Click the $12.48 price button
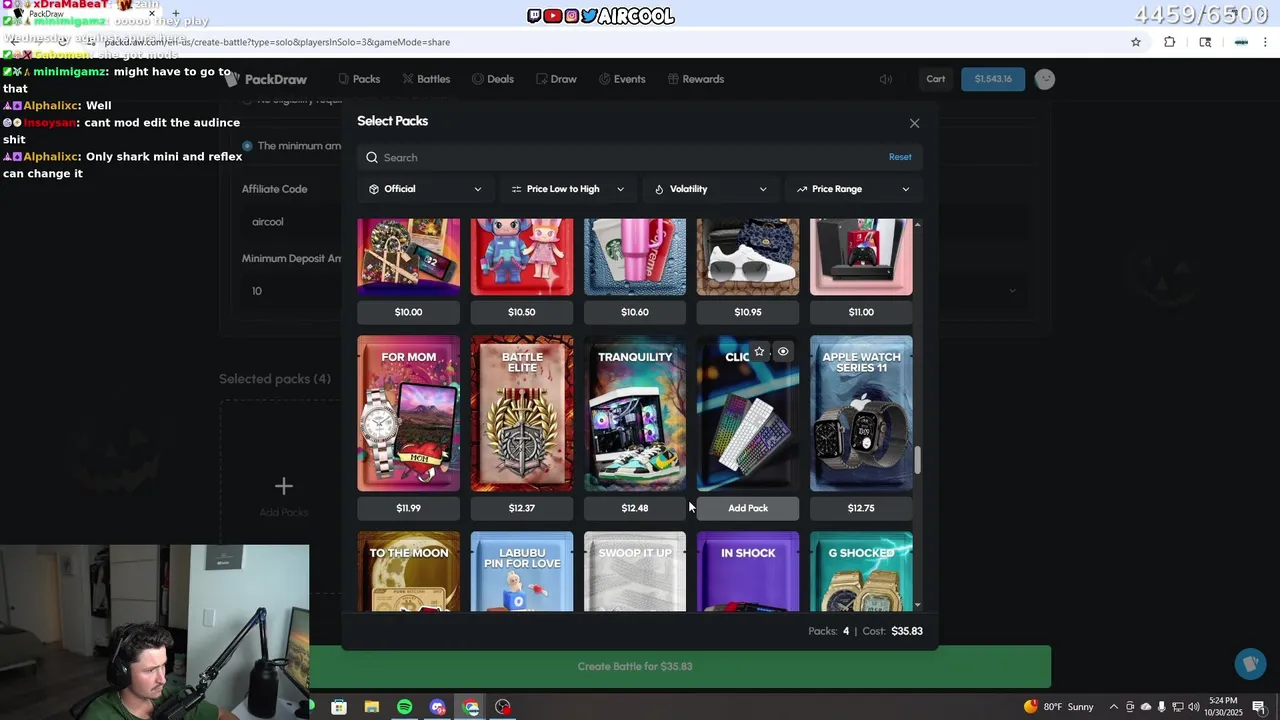The width and height of the screenshot is (1280, 720). (x=635, y=508)
